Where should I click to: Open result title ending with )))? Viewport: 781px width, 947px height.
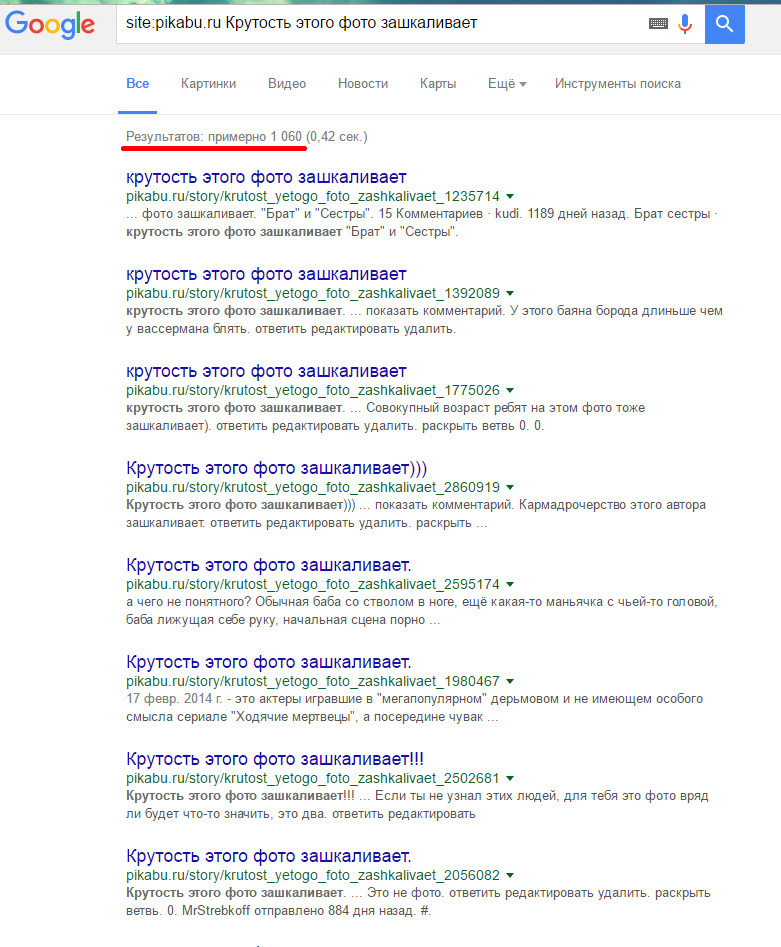pos(276,468)
